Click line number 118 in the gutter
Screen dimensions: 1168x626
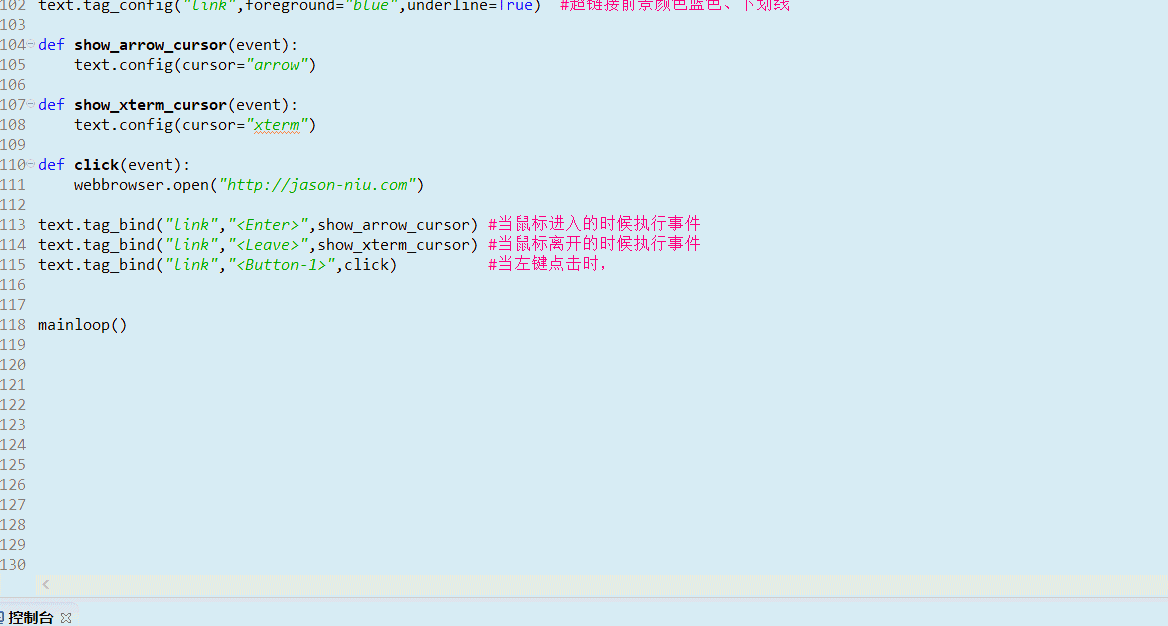tap(13, 324)
